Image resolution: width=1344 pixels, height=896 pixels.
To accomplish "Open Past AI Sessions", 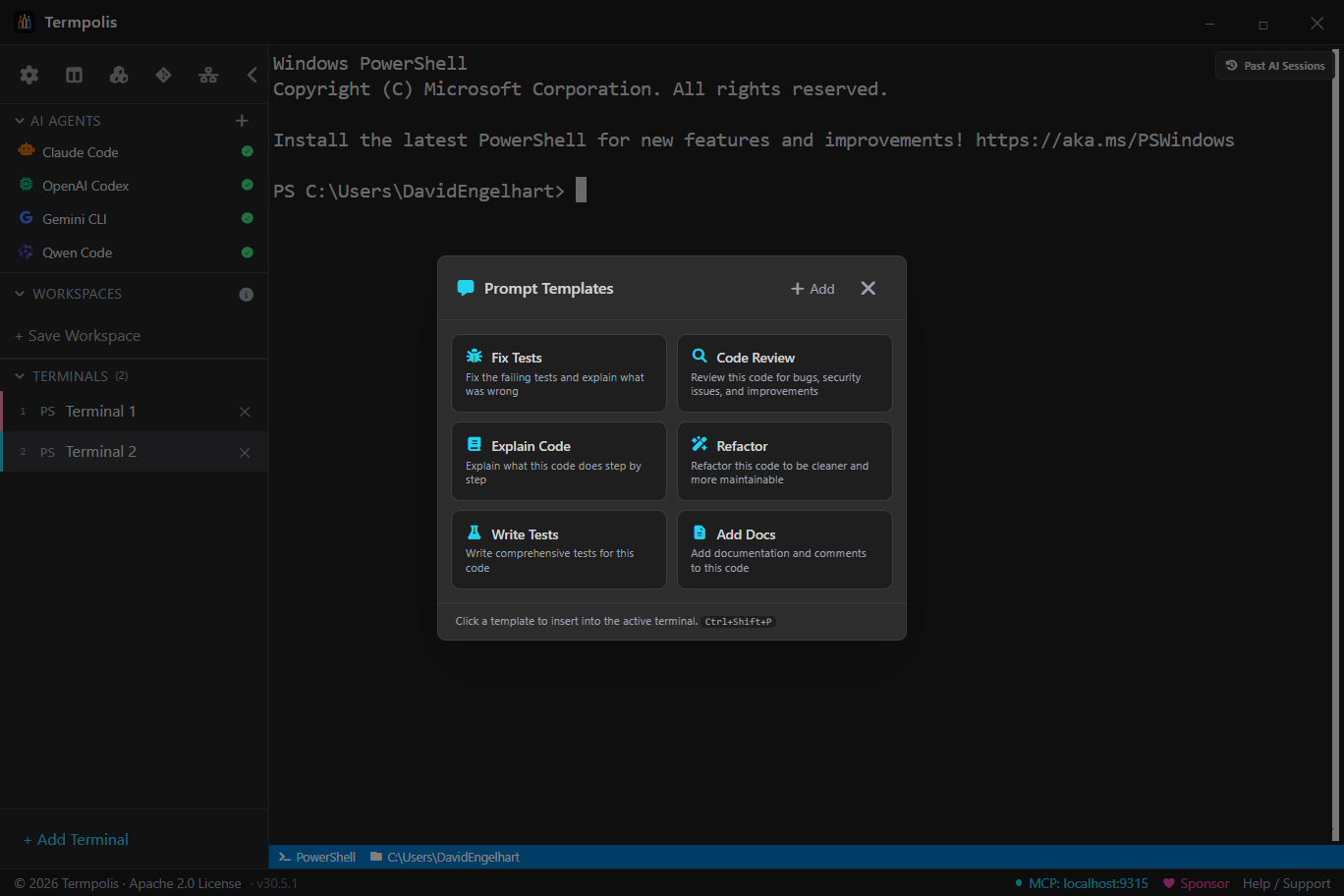I will pos(1275,66).
